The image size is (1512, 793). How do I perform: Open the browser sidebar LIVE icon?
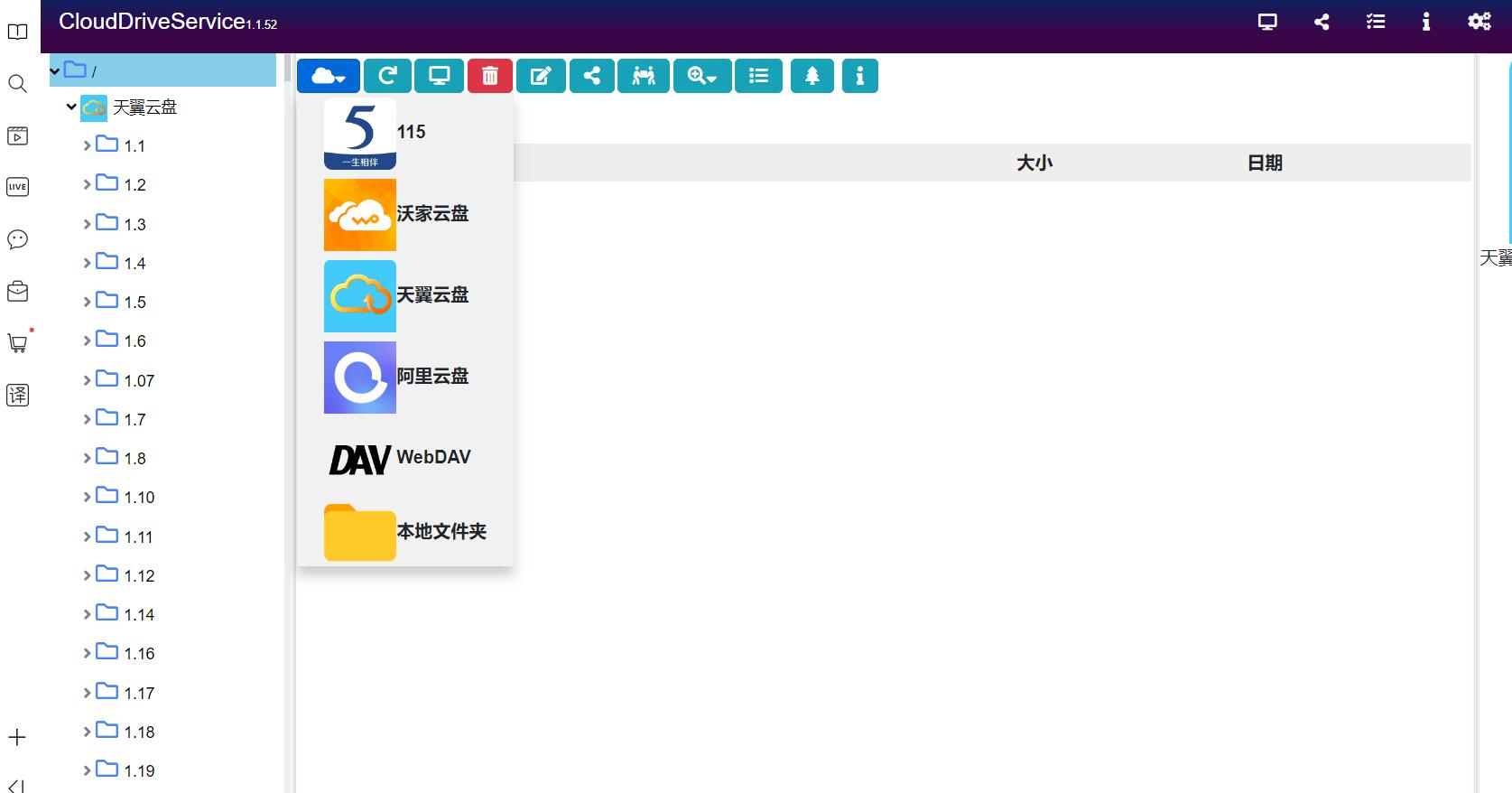click(x=17, y=187)
